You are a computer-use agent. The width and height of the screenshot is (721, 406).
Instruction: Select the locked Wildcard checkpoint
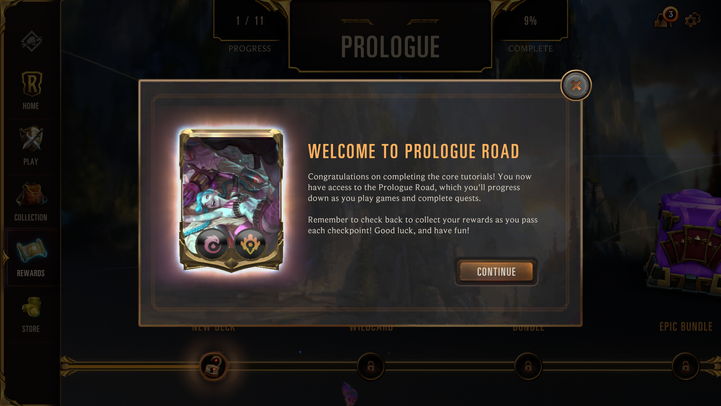pos(371,366)
